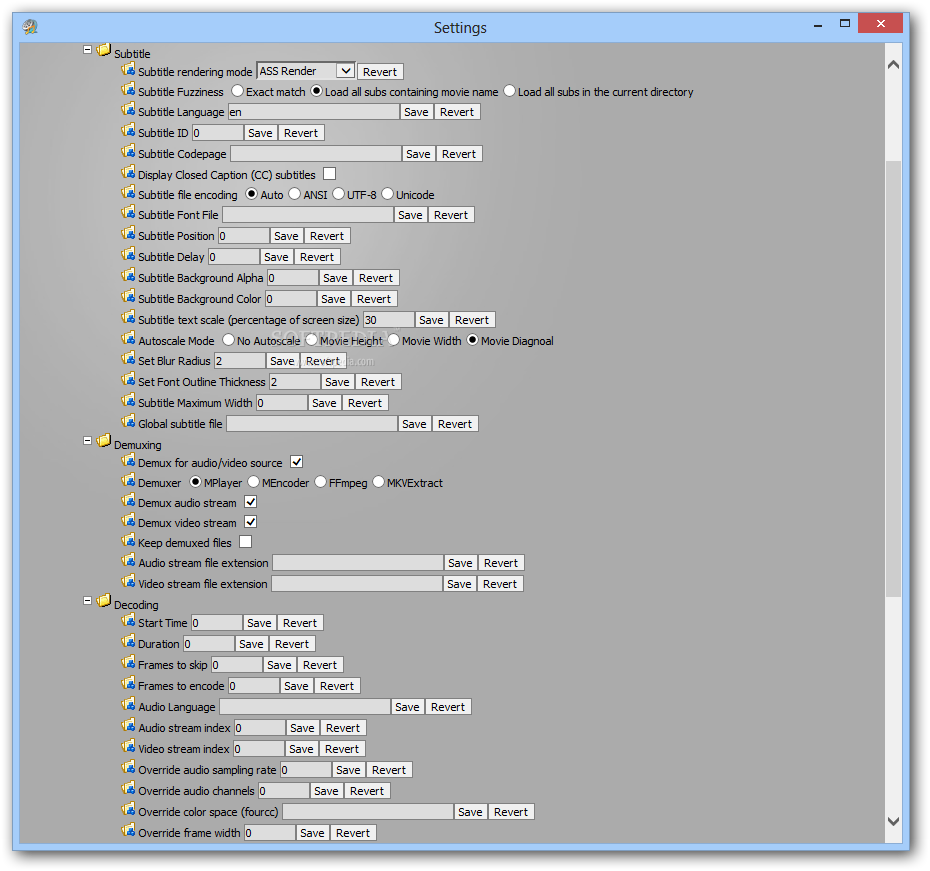Click the Subtitle Background Color input field

coord(291,299)
